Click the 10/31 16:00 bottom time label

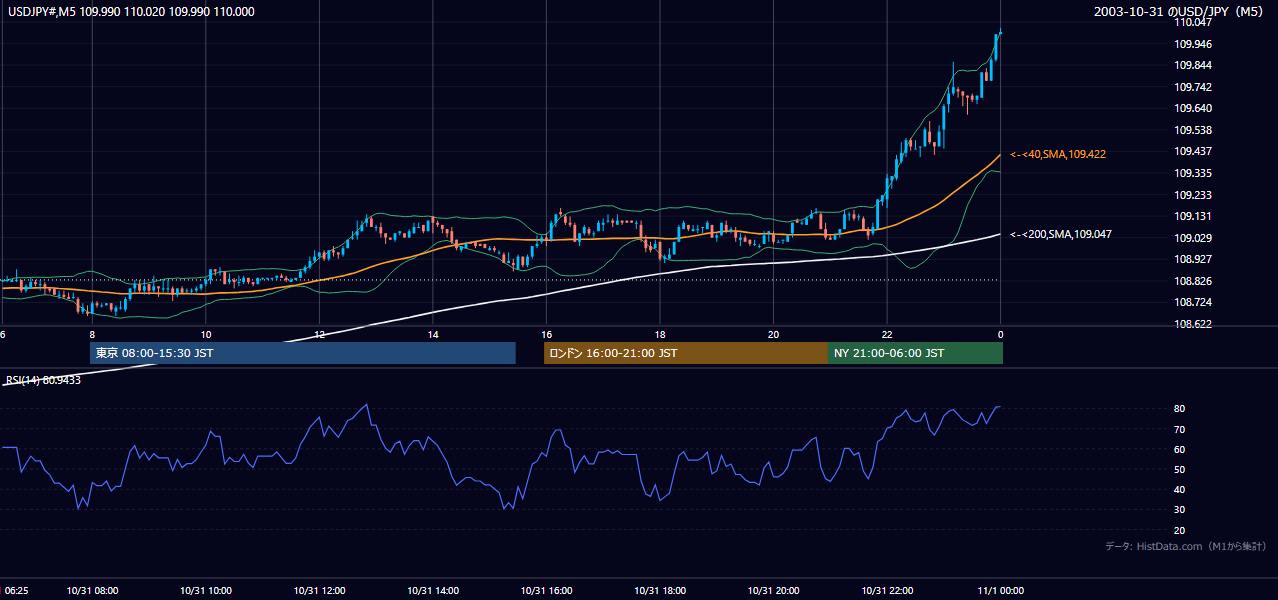pyautogui.click(x=546, y=591)
